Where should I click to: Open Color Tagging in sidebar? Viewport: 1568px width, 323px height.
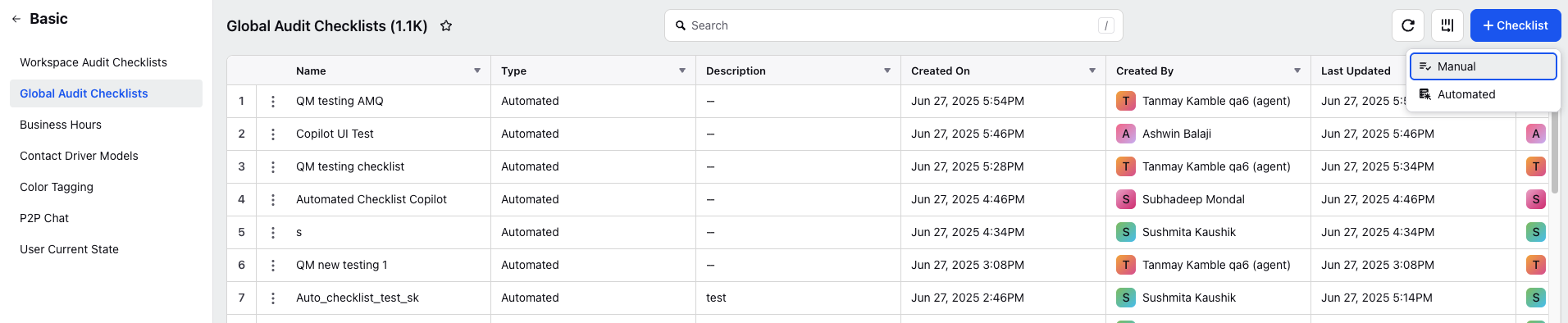coord(106,187)
